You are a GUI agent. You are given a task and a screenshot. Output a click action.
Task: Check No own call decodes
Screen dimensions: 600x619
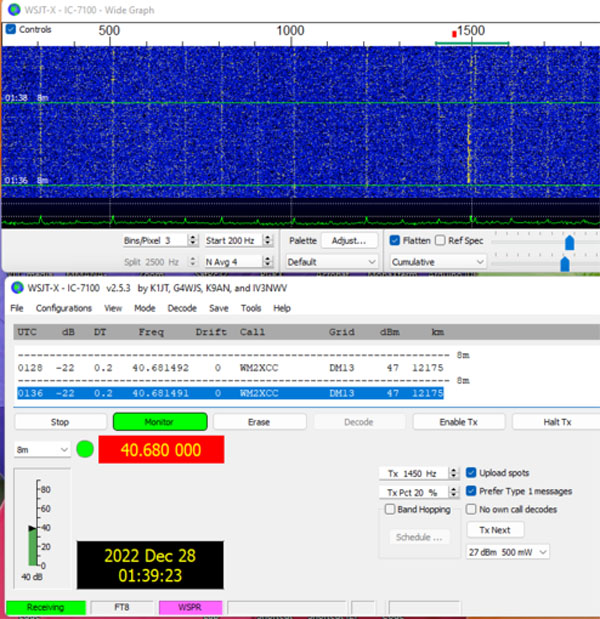tap(471, 509)
